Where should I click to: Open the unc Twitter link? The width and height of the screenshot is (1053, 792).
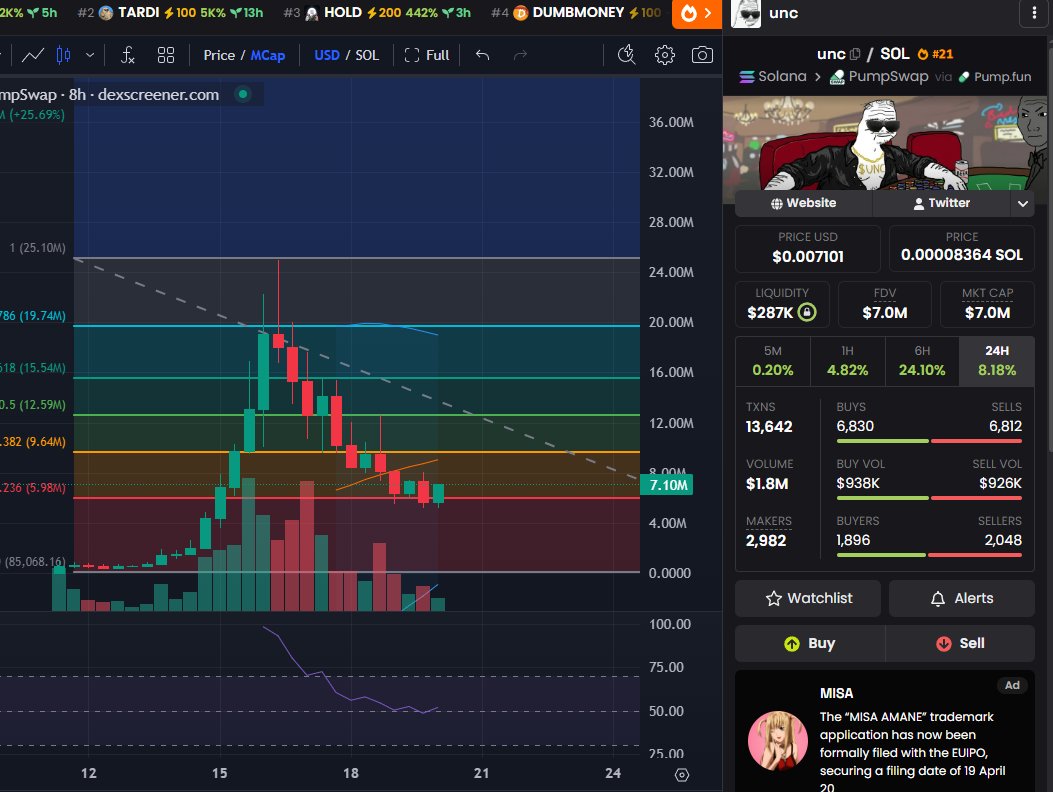point(942,203)
